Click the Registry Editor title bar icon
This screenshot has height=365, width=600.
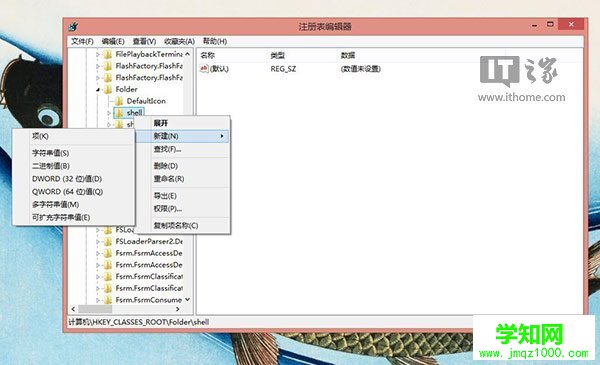coord(73,26)
